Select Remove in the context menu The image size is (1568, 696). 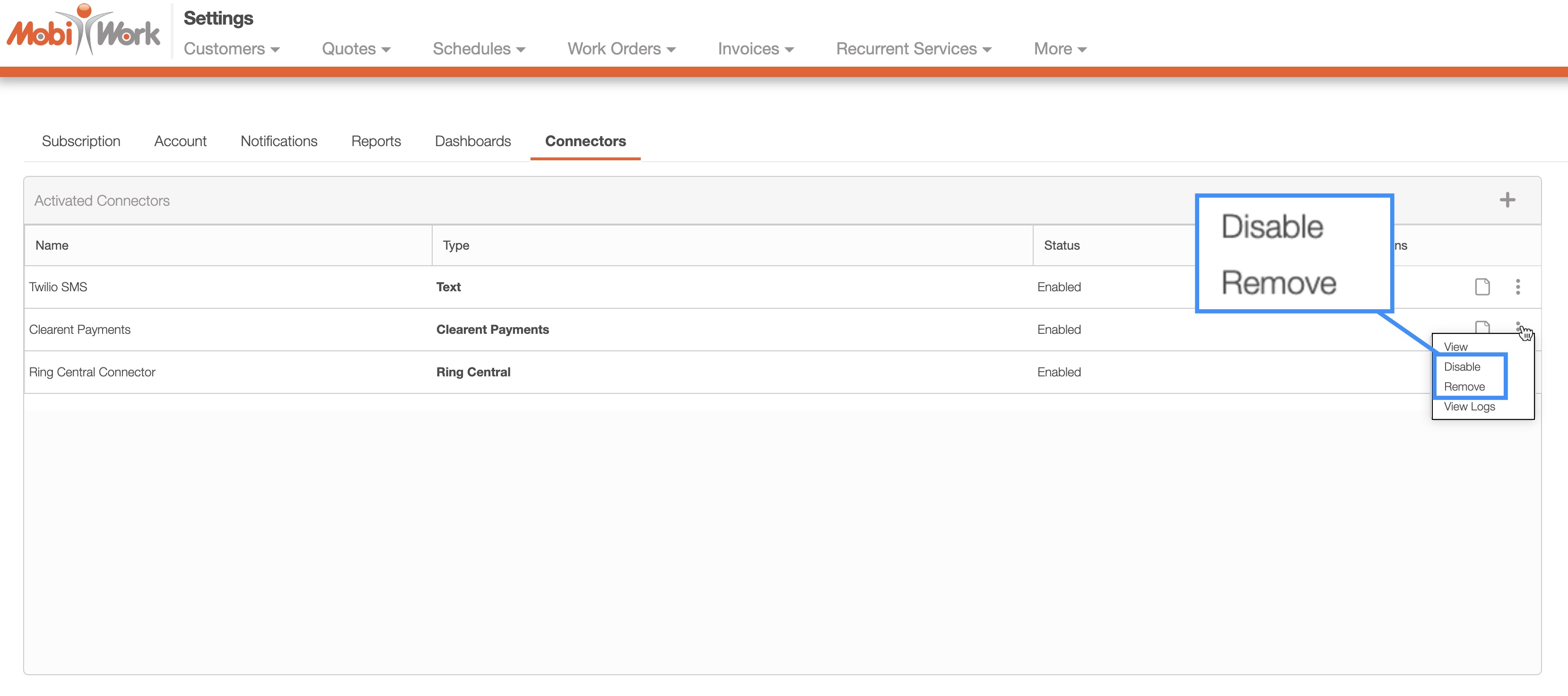coord(1464,387)
